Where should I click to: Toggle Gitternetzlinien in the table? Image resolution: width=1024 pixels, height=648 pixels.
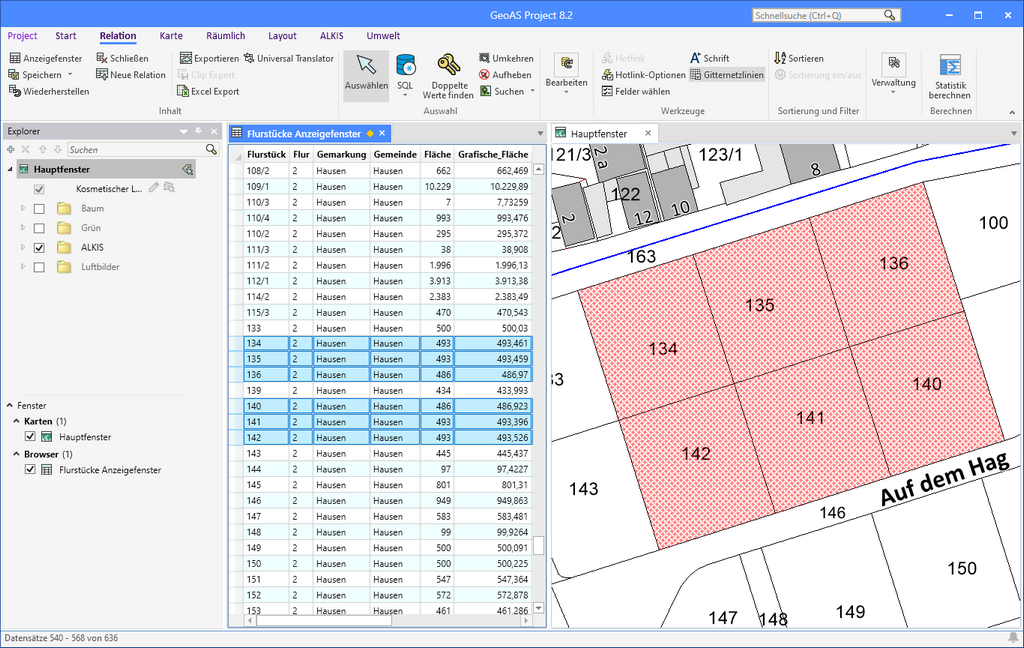pyautogui.click(x=727, y=74)
